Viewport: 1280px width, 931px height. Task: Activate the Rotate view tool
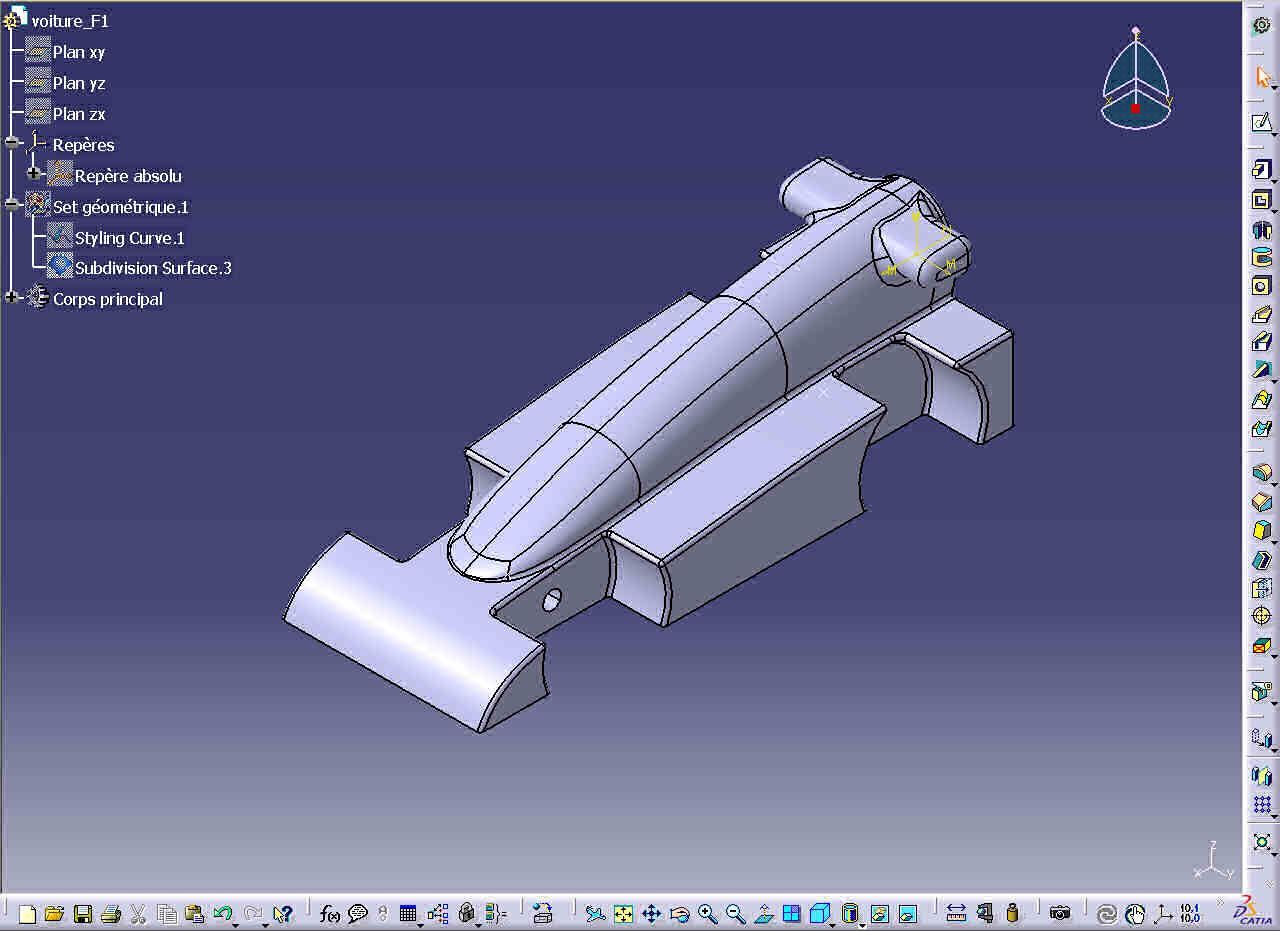680,913
